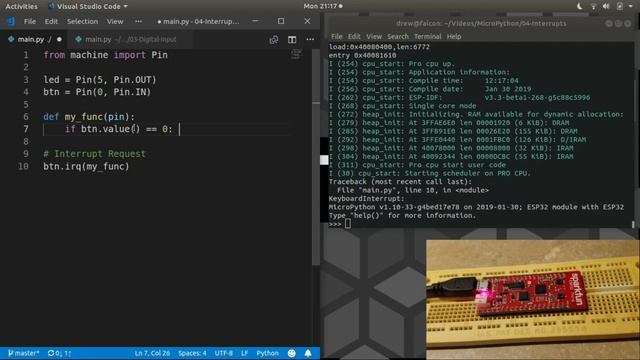Click the terminal >>> prompt
Viewport: 640px width, 360px height.
(335, 224)
